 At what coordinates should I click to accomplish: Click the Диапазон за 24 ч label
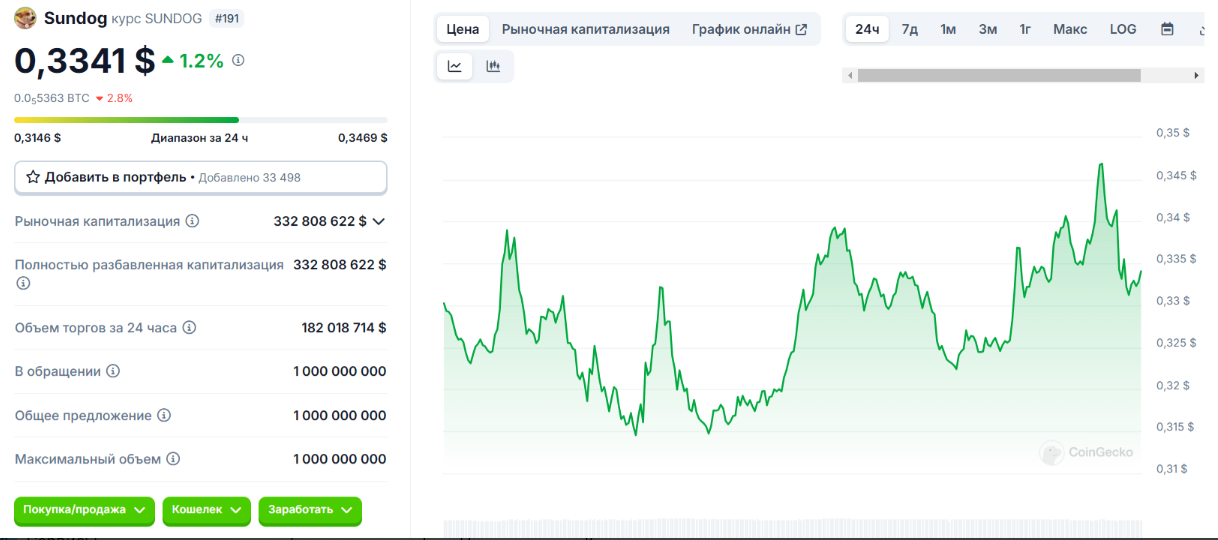200,138
